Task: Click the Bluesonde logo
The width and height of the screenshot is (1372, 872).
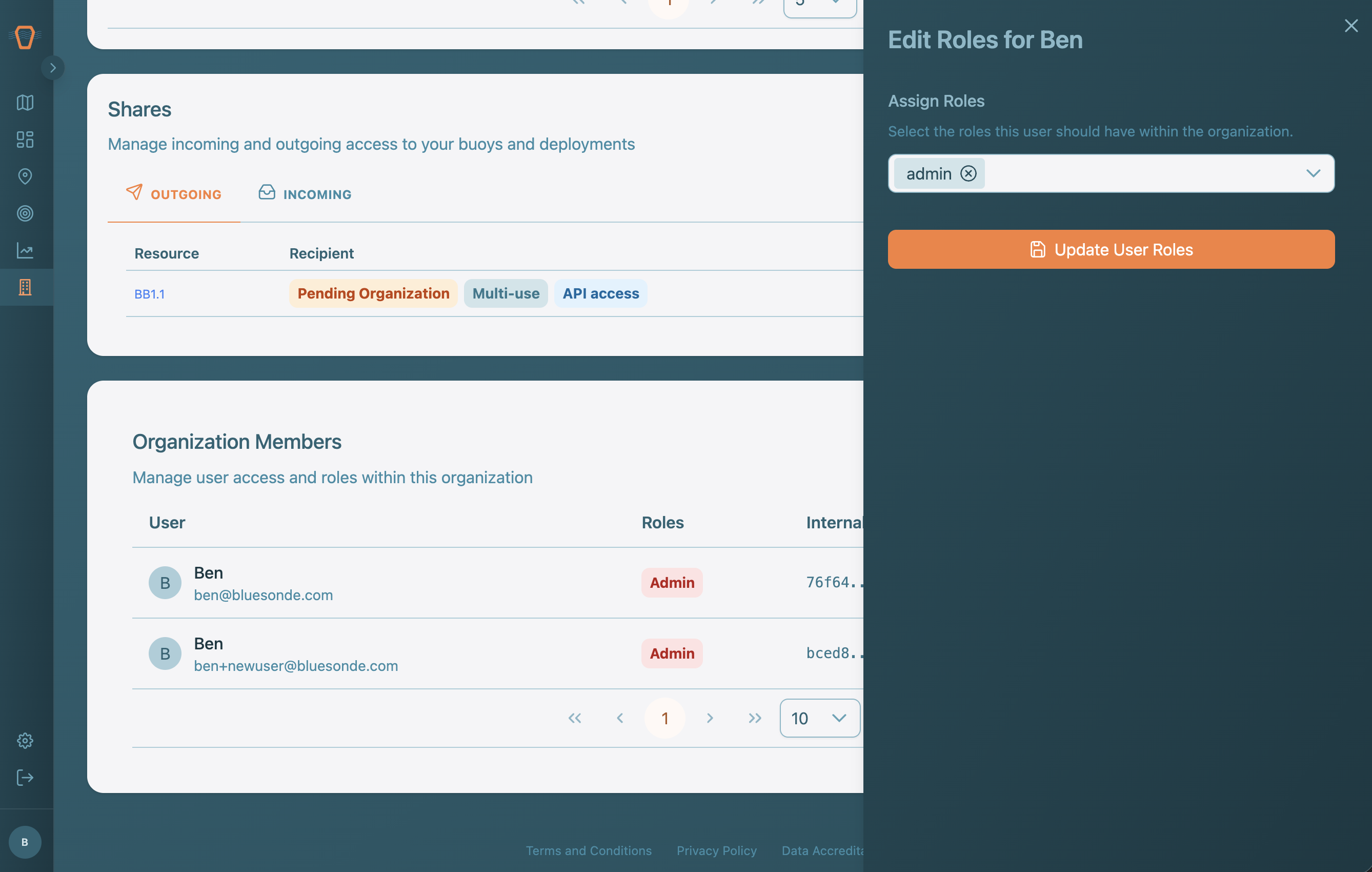Action: (x=25, y=37)
